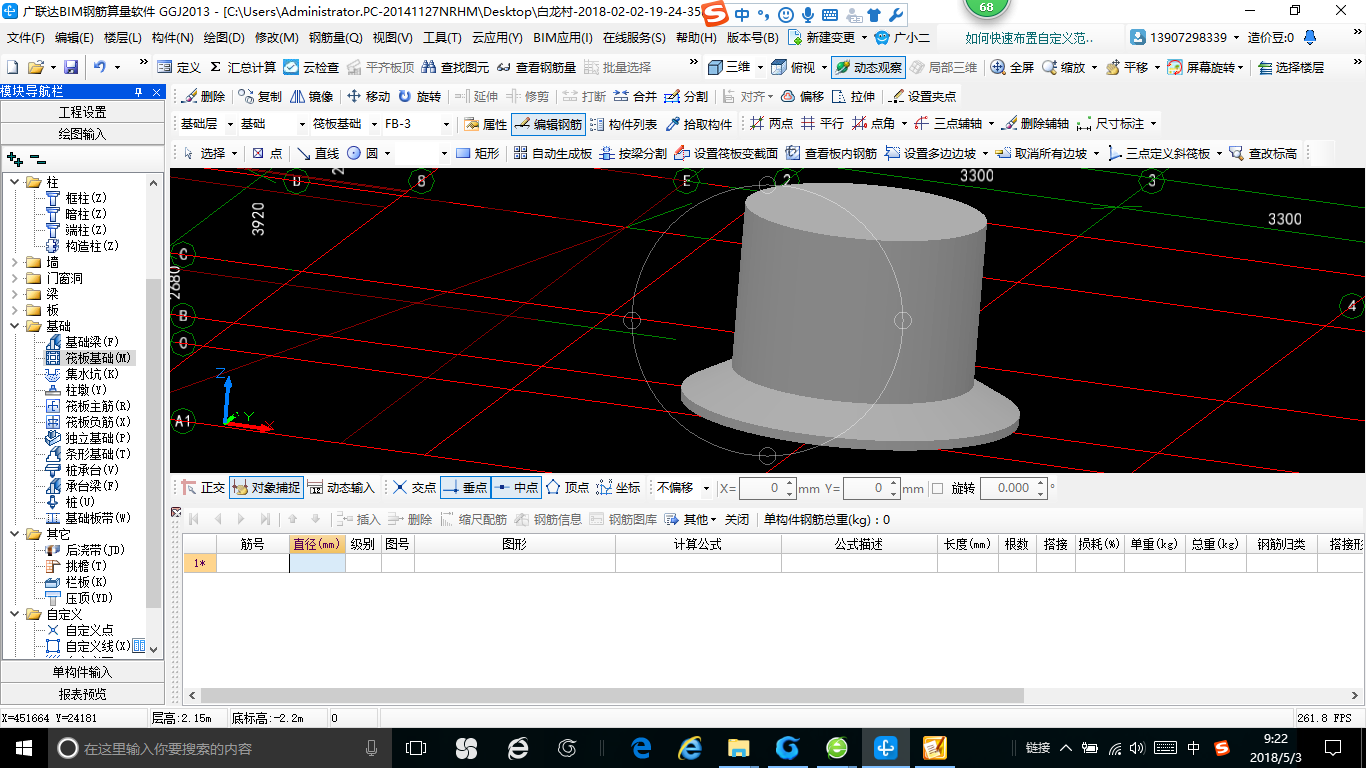The width and height of the screenshot is (1366, 768).
Task: Open the 构件(N) menu
Action: pyautogui.click(x=173, y=37)
